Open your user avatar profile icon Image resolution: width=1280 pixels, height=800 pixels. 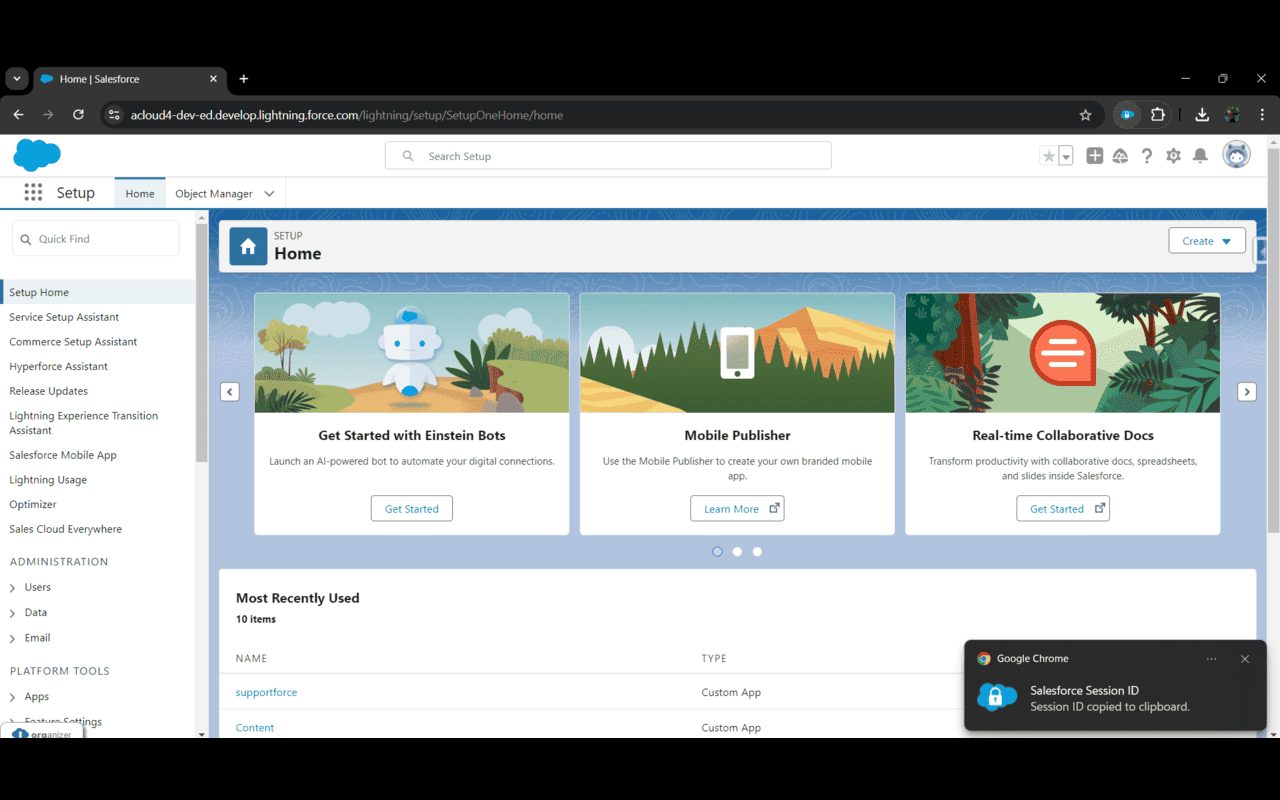(x=1237, y=155)
